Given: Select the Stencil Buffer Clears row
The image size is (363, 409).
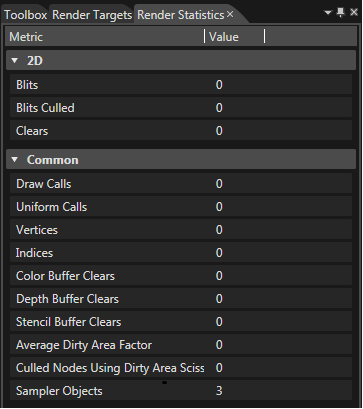Looking at the screenshot, I should coord(181,322).
